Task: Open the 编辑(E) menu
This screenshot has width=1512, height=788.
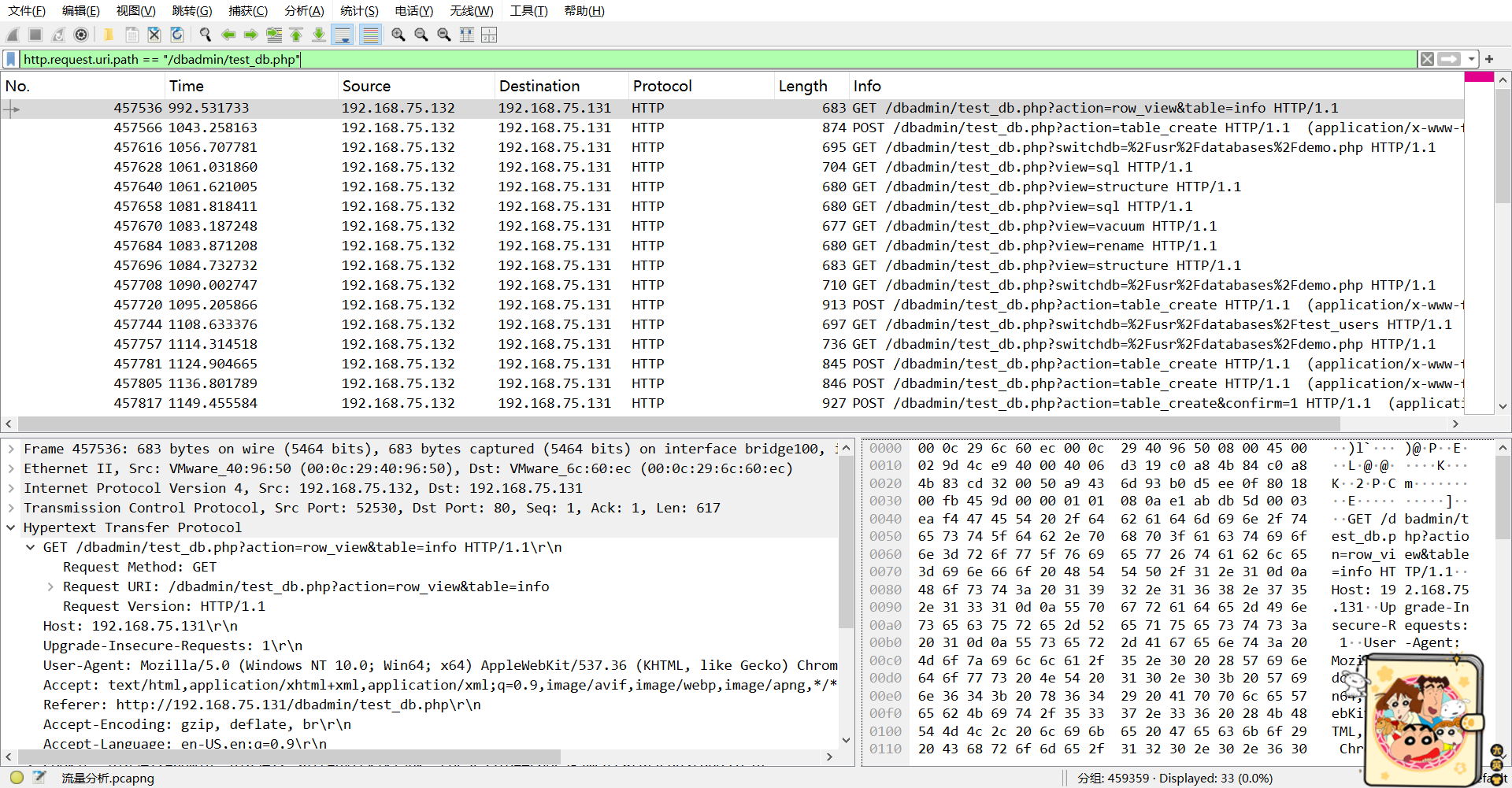Action: 81,11
